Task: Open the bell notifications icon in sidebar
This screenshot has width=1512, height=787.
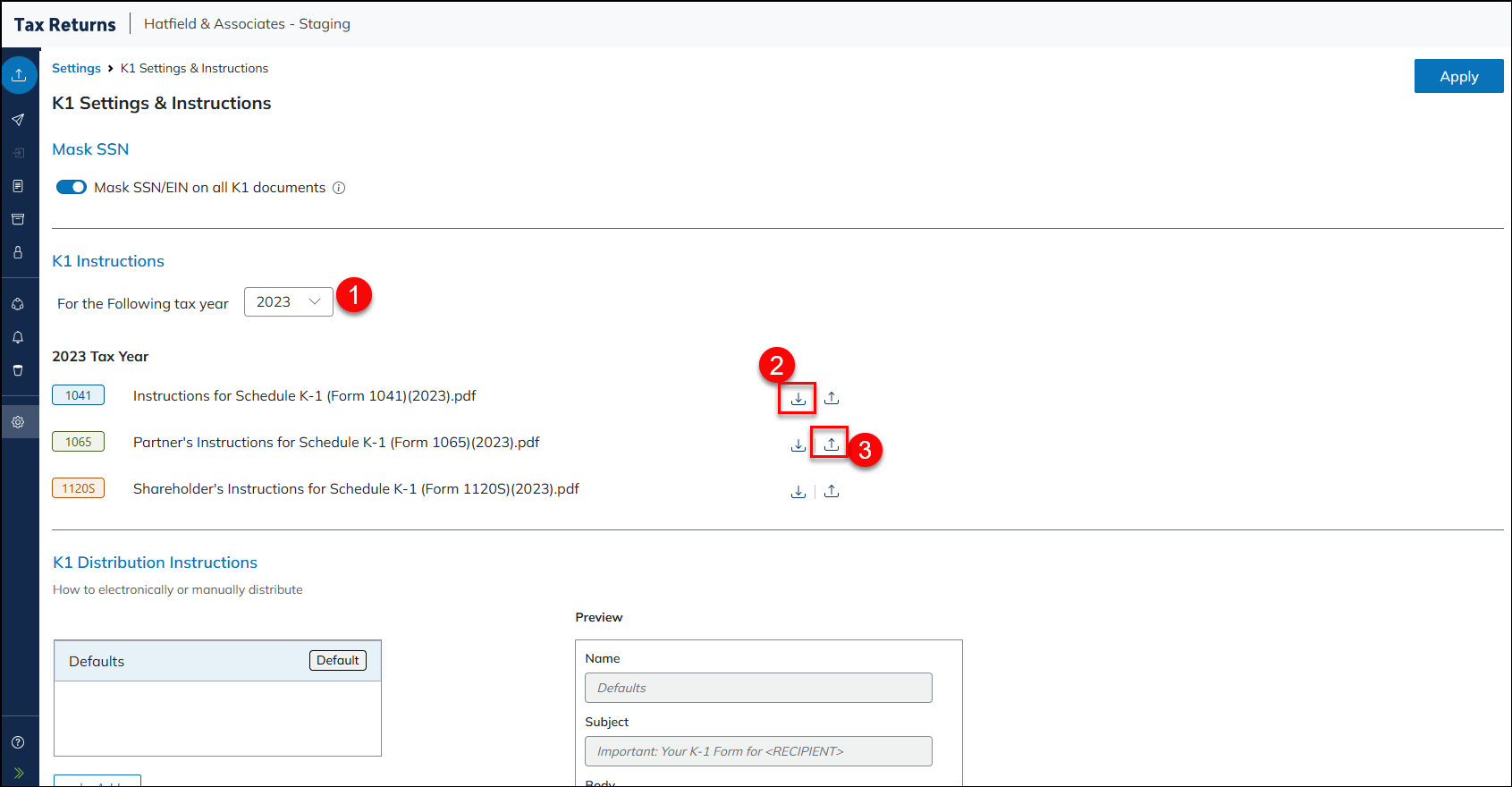Action: pyautogui.click(x=18, y=337)
